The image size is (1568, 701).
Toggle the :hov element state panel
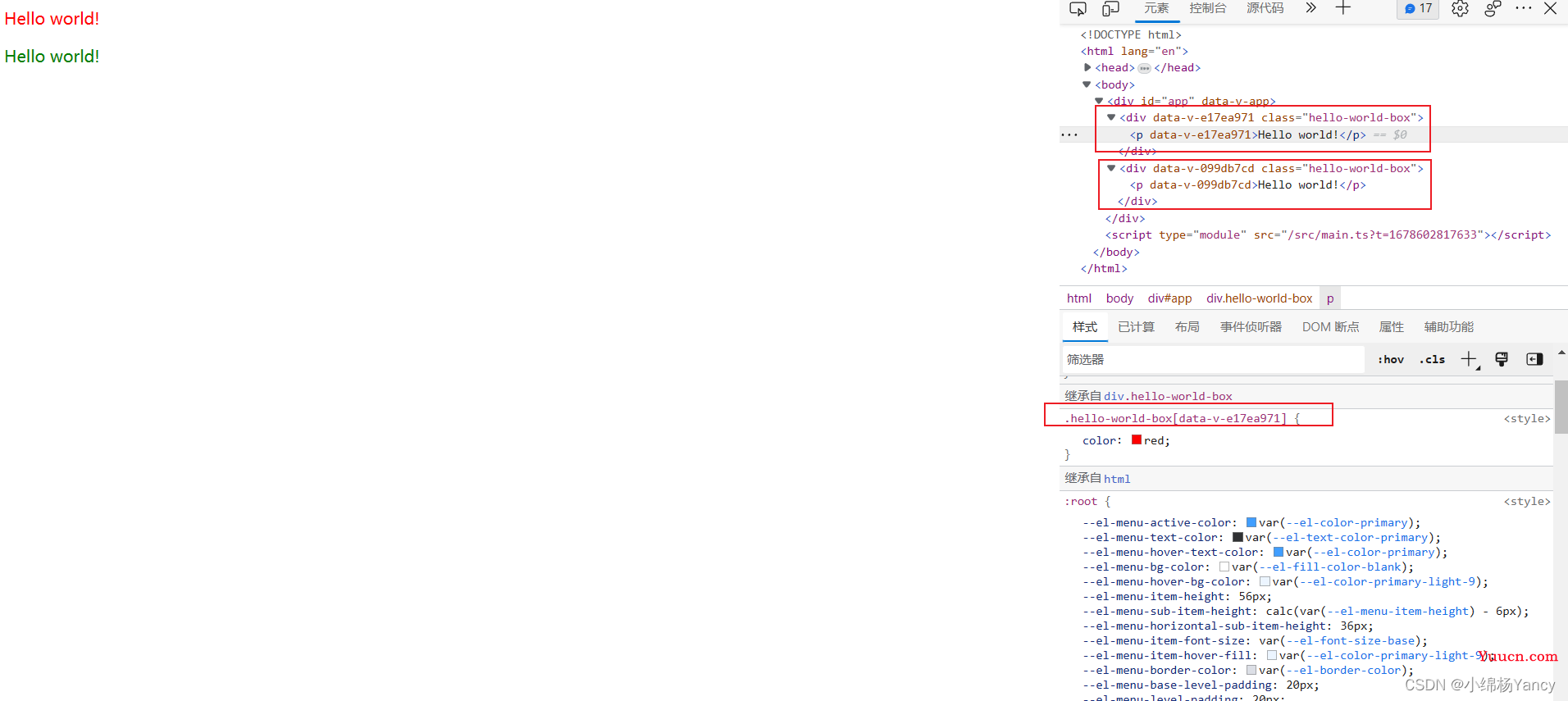1391,359
